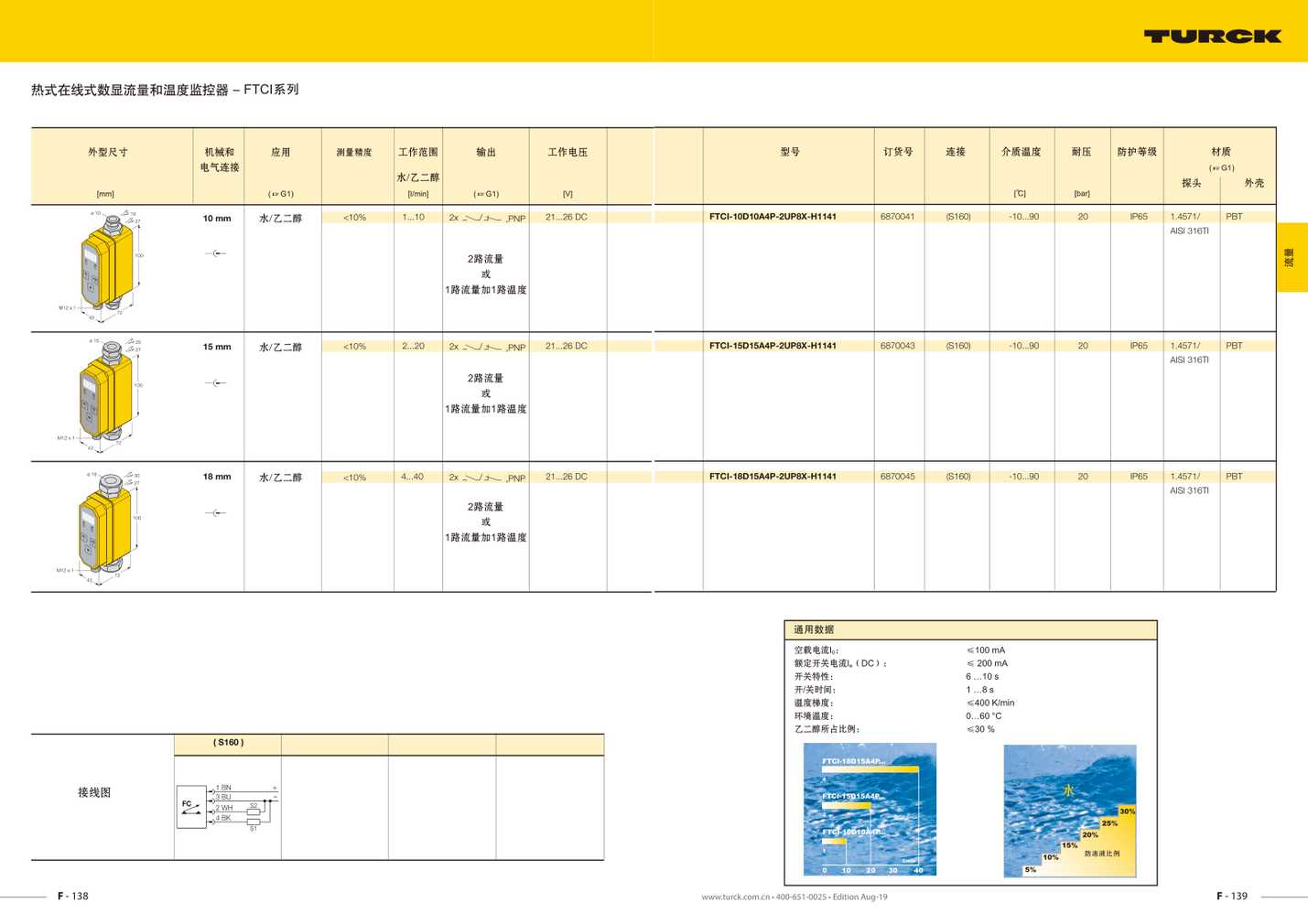Click the 型号 column header
Screen dimensions: 1308x924
click(x=790, y=152)
